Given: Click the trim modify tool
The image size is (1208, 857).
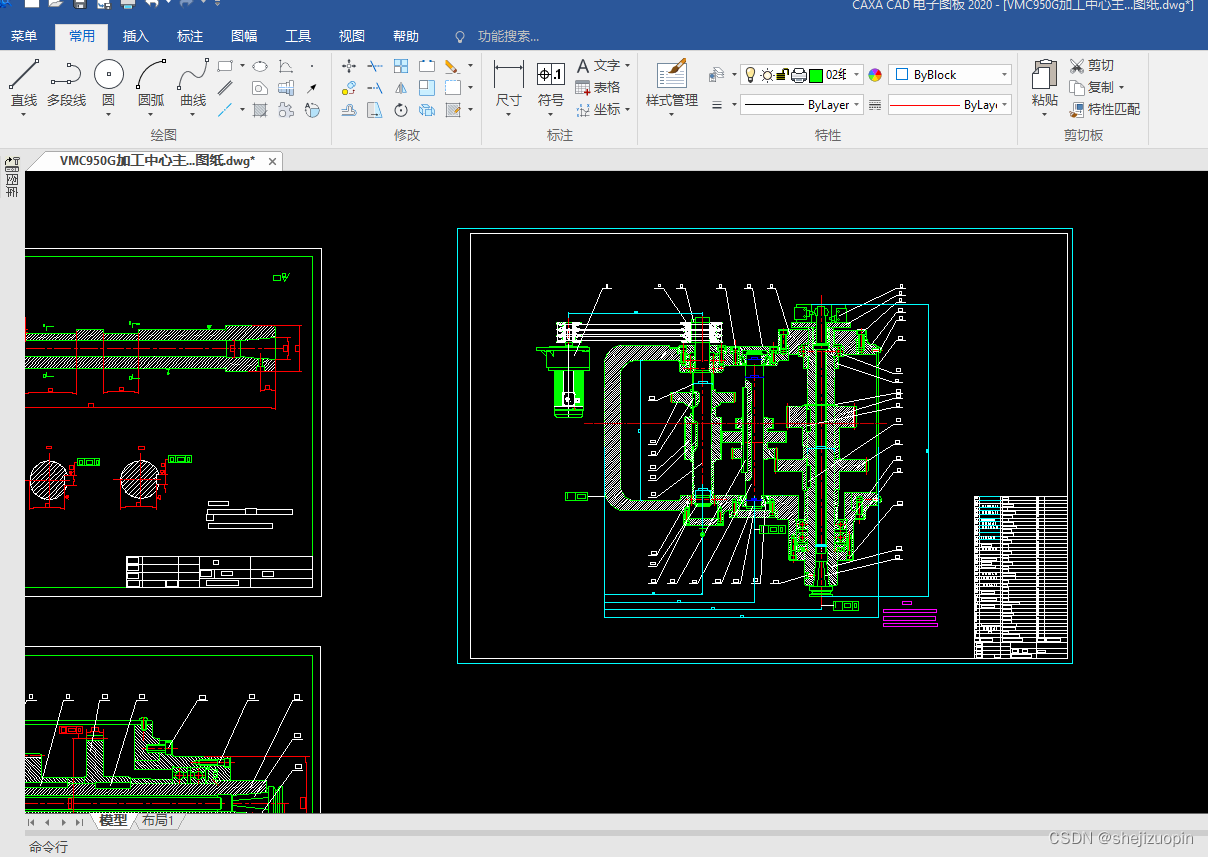Looking at the screenshot, I should click(375, 66).
